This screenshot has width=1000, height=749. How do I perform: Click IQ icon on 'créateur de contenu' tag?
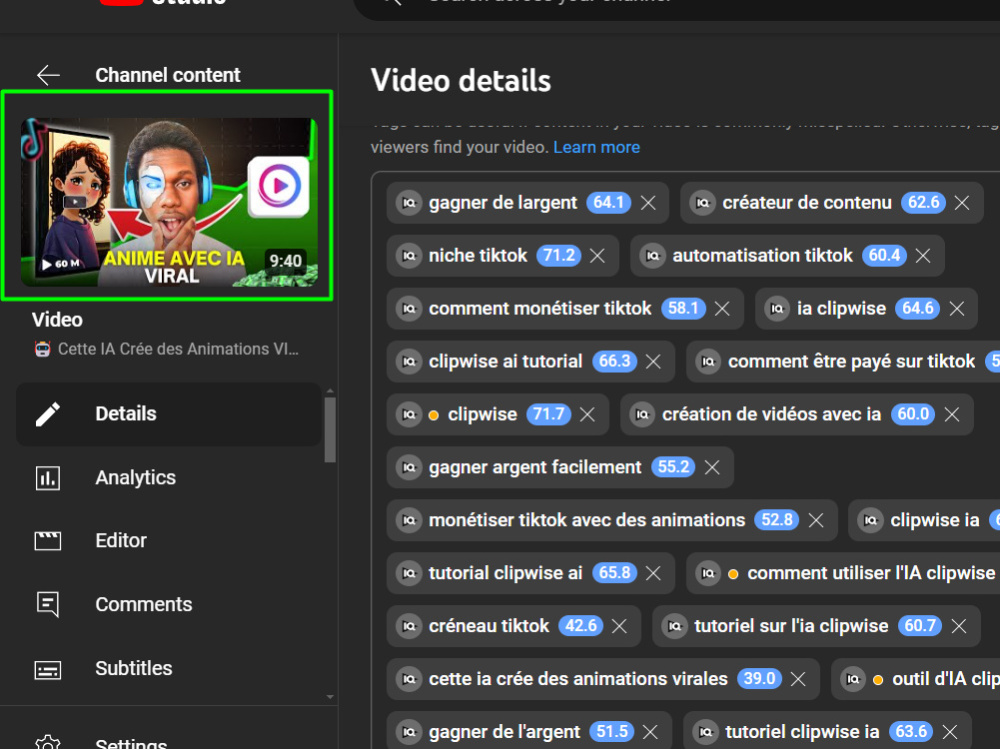(x=702, y=203)
